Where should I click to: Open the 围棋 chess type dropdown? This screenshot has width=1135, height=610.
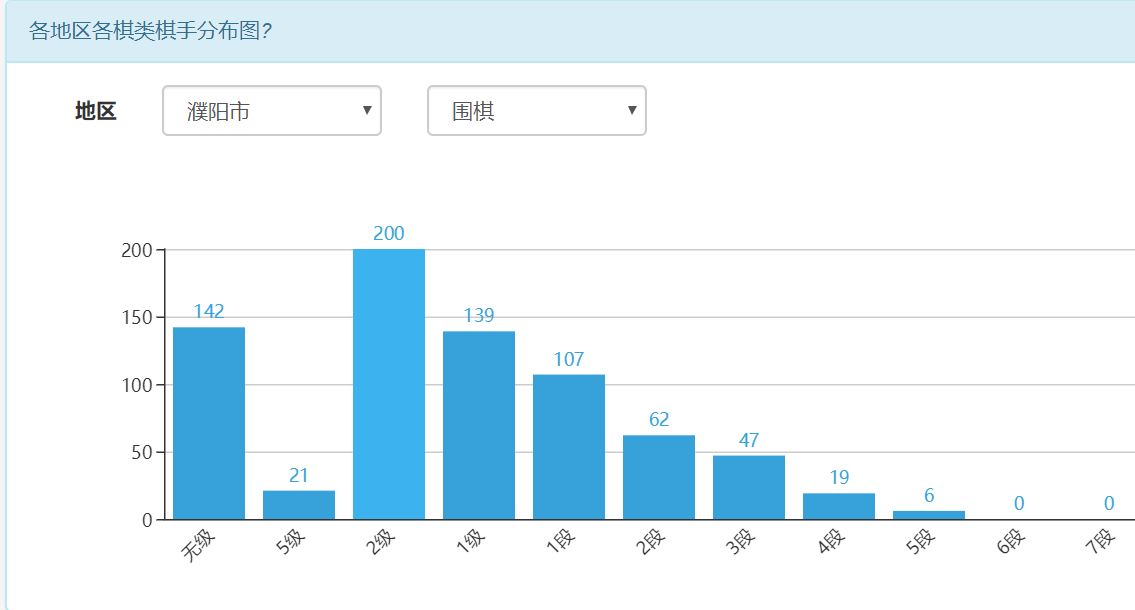pyautogui.click(x=536, y=111)
